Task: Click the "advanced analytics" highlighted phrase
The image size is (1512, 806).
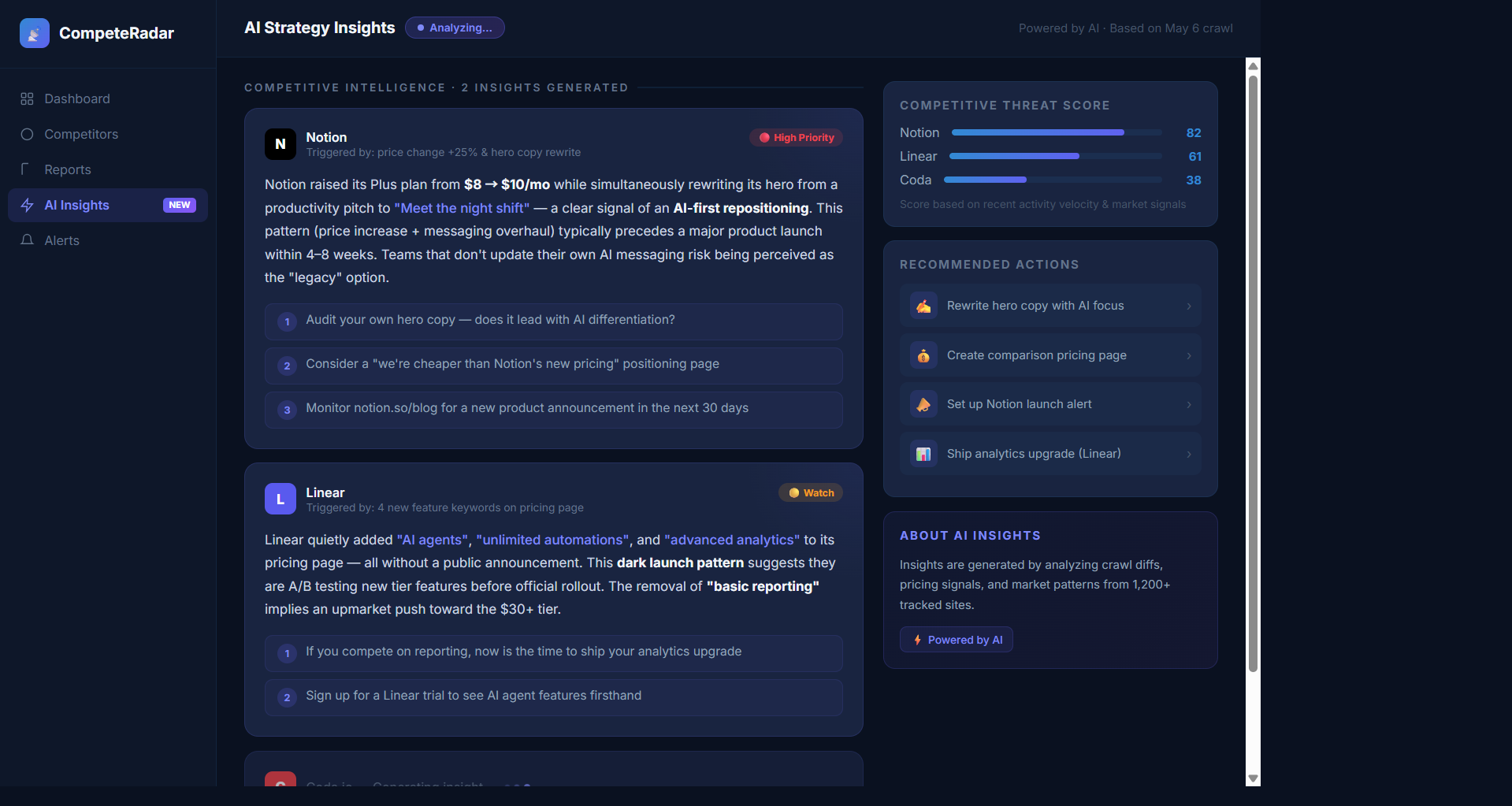Action: [x=732, y=540]
